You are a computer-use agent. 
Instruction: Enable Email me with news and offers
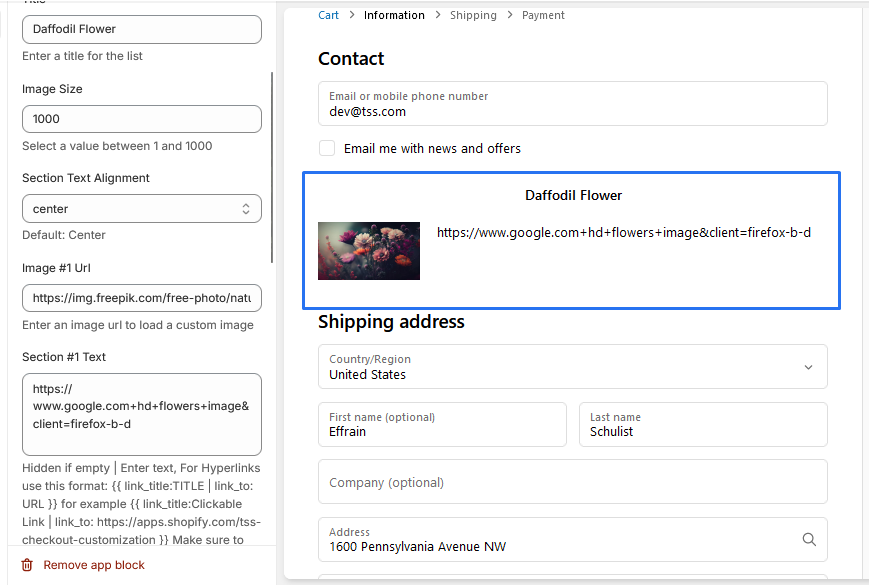[327, 148]
